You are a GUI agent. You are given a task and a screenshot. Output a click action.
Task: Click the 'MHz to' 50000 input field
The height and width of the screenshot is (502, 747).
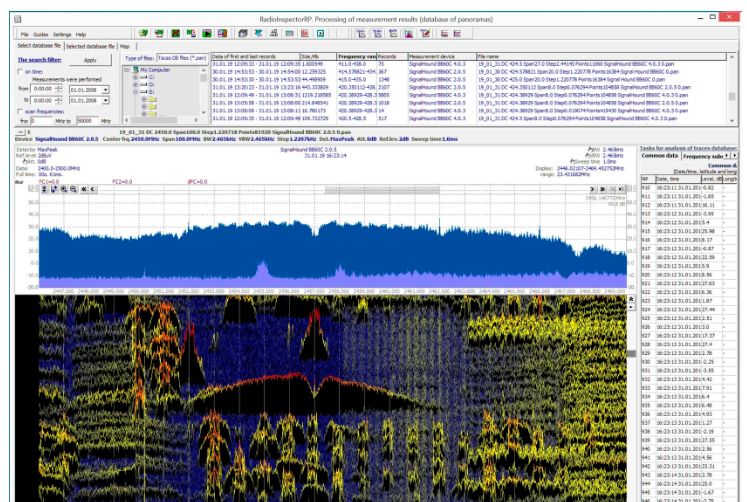(x=87, y=120)
